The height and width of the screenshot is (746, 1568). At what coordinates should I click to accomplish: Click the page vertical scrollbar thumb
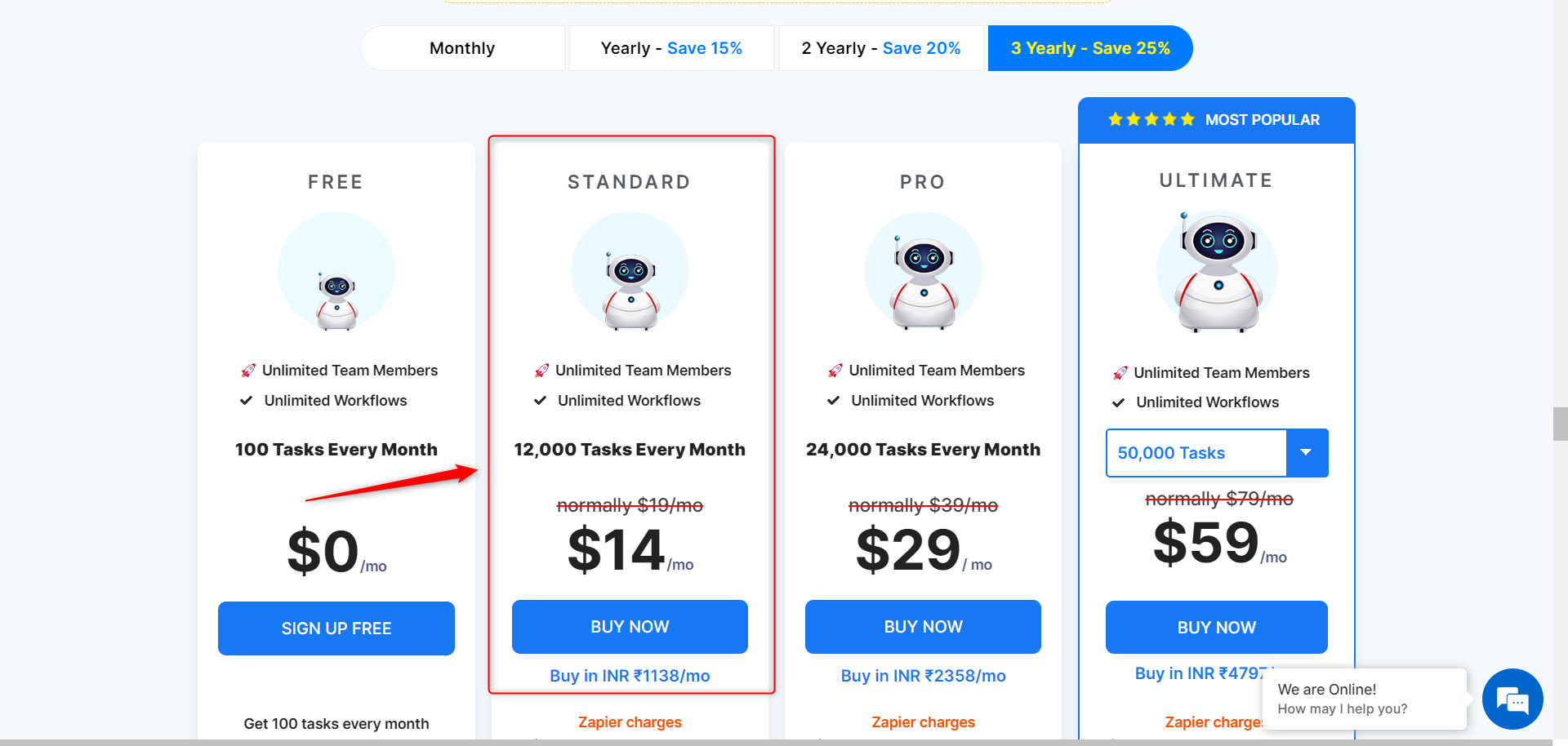click(1560, 424)
